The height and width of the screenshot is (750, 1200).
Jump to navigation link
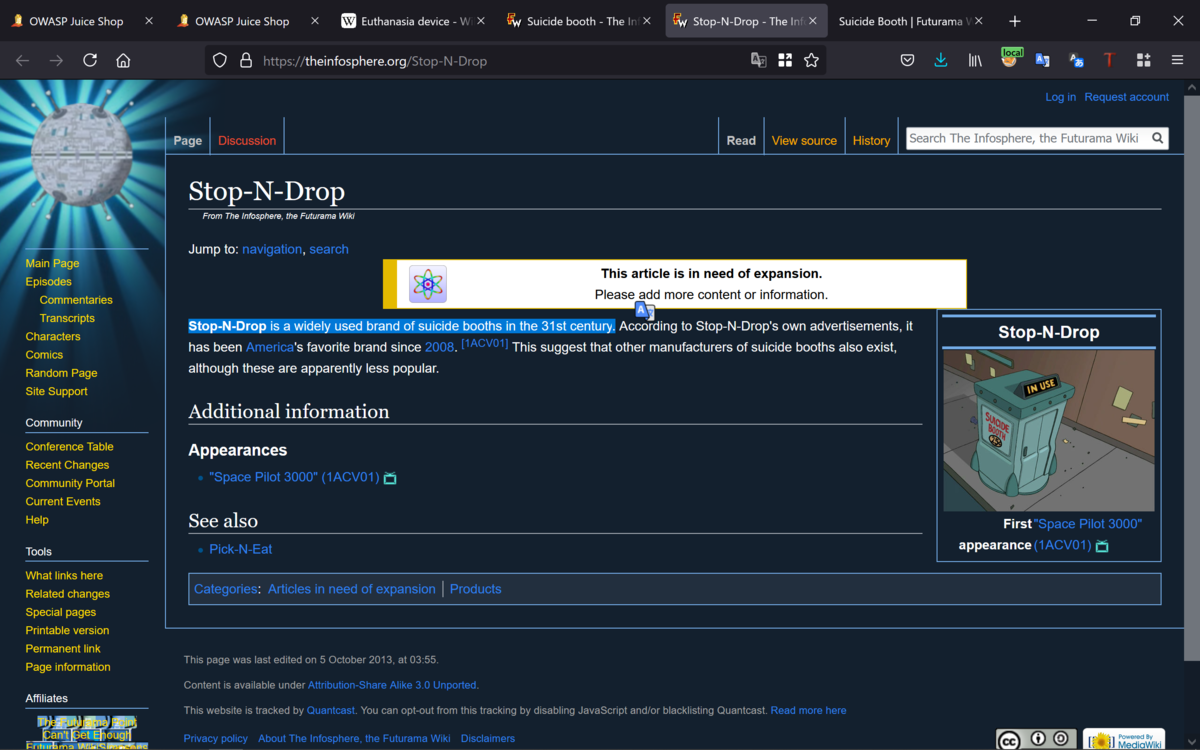pyautogui.click(x=272, y=249)
